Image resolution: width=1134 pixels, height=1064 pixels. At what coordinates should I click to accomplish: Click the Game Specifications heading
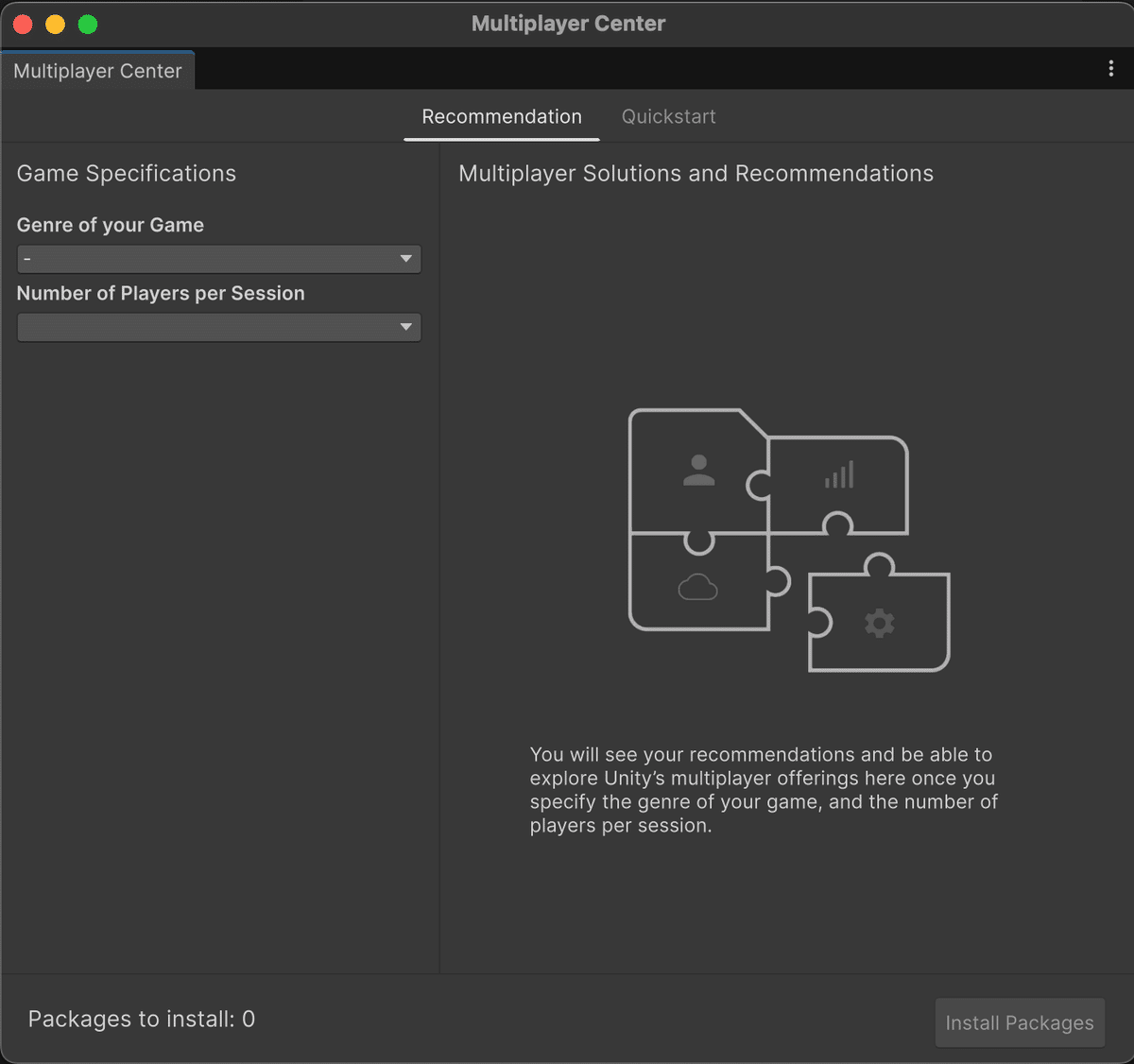tap(126, 174)
